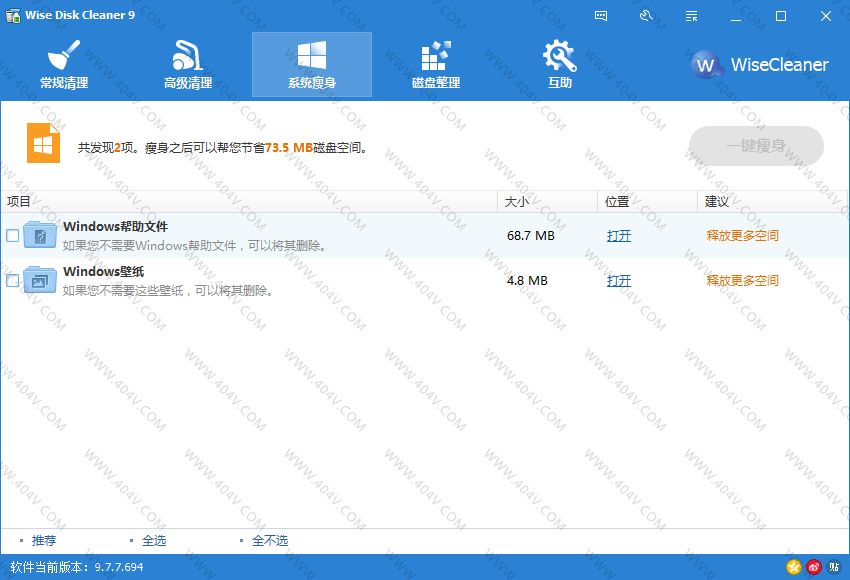Share via red Weibo icon

(814, 567)
